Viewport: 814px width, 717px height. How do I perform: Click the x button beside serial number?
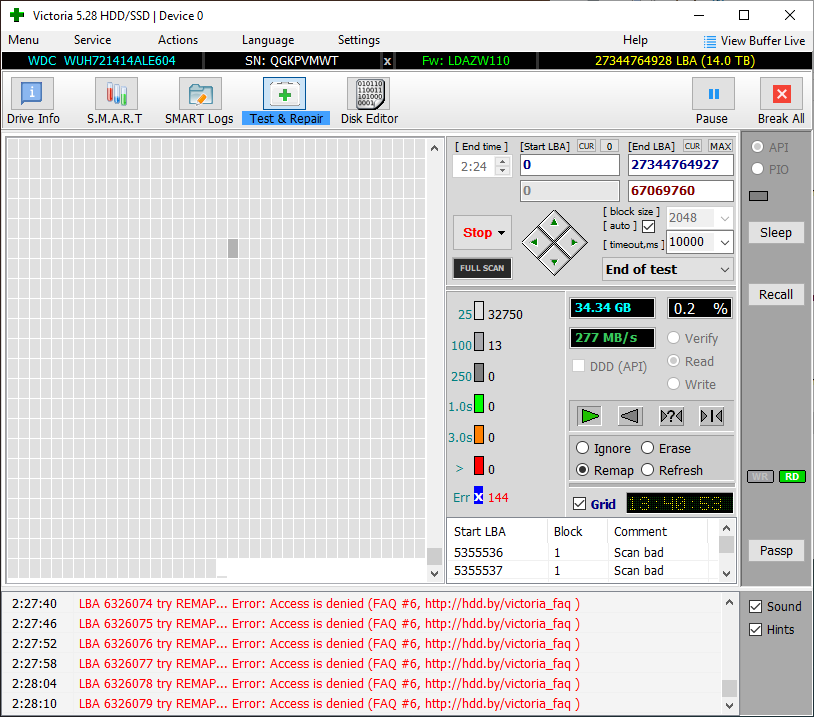pos(387,61)
